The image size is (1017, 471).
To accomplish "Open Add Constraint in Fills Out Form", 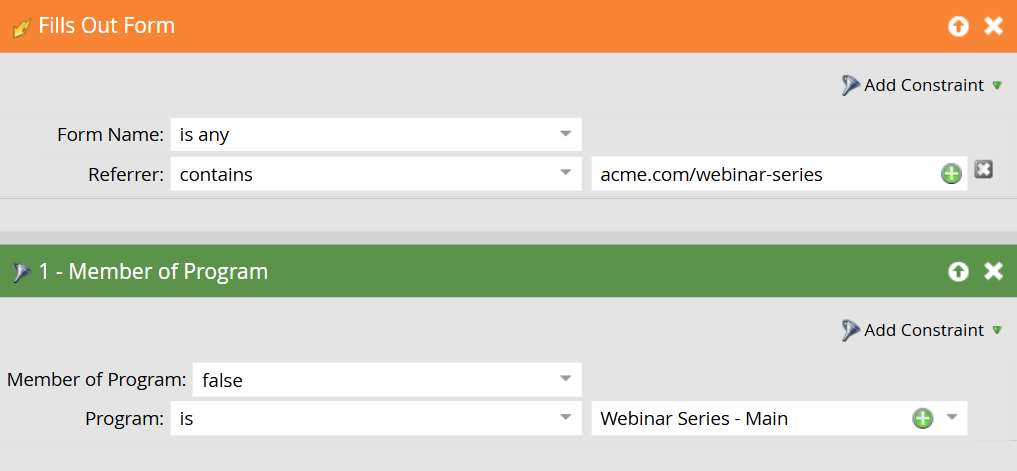I will (x=921, y=86).
